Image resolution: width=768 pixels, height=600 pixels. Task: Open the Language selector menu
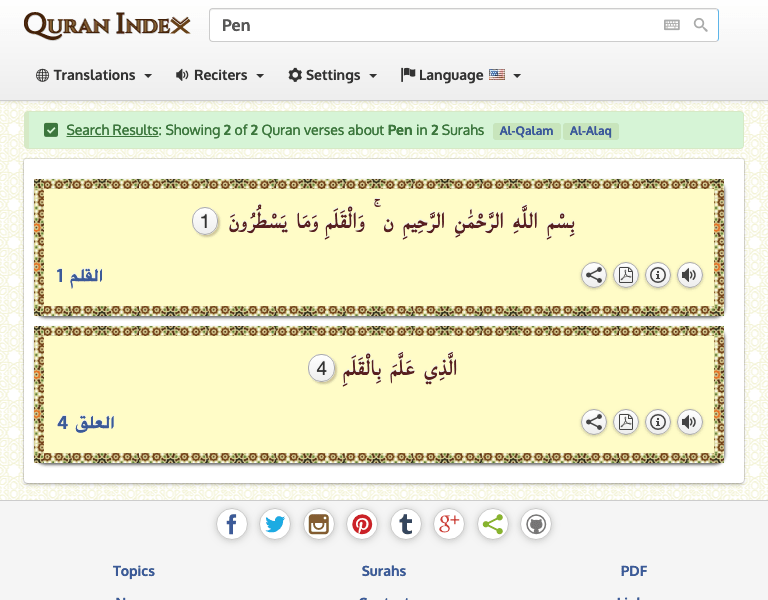[461, 75]
